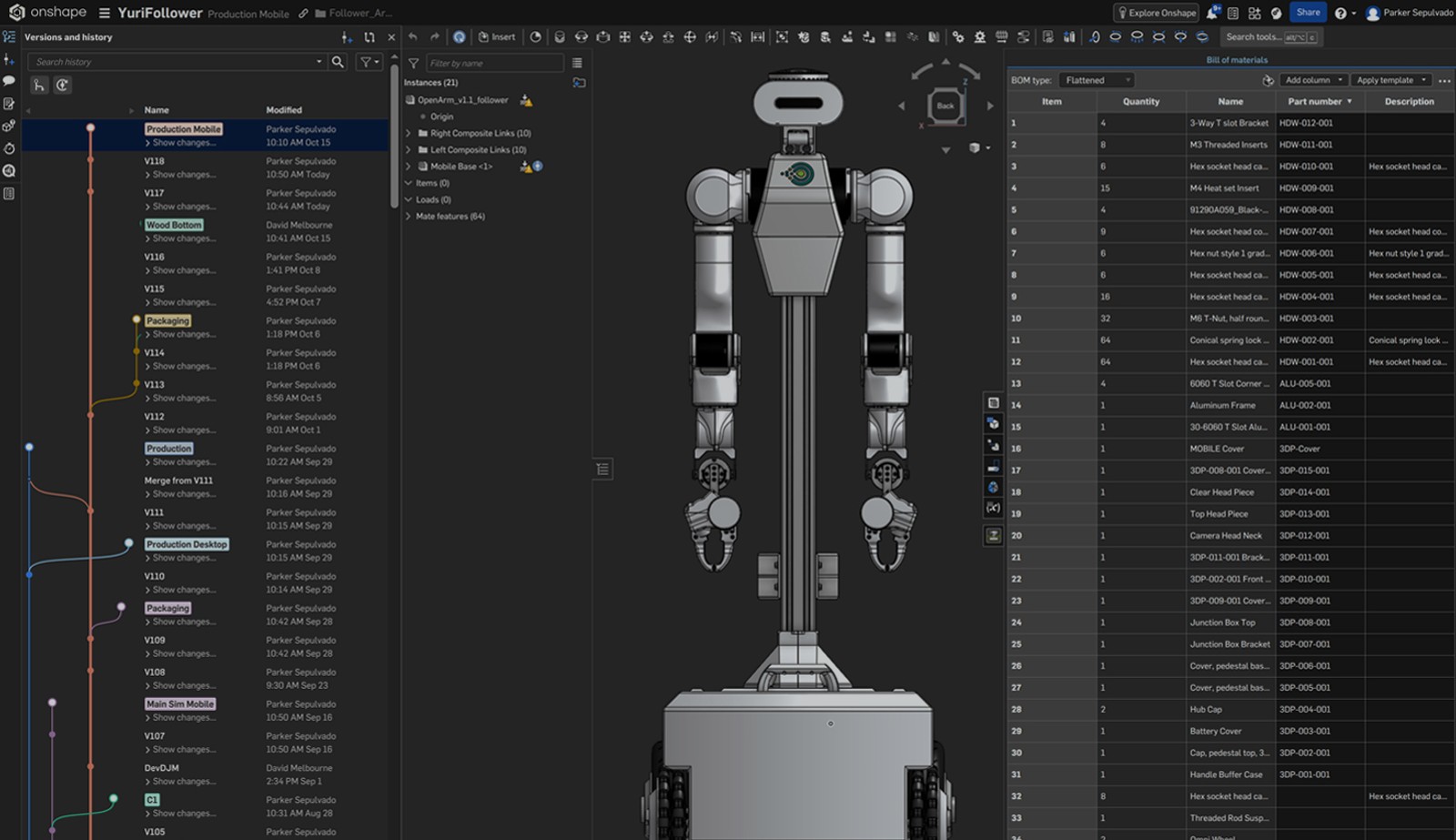Open the Add column dropdown
This screenshot has height=840, width=1456.
tap(1312, 80)
